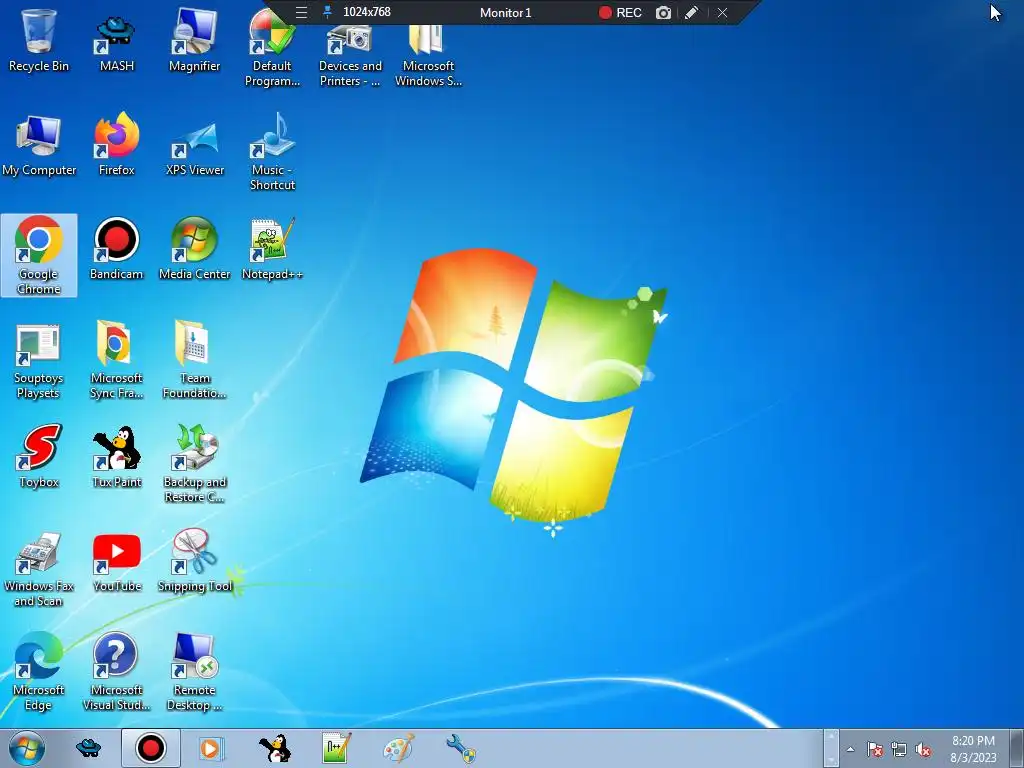Open Tux Paint penguin in the taskbar
This screenshot has width=1024, height=768.
click(274, 748)
